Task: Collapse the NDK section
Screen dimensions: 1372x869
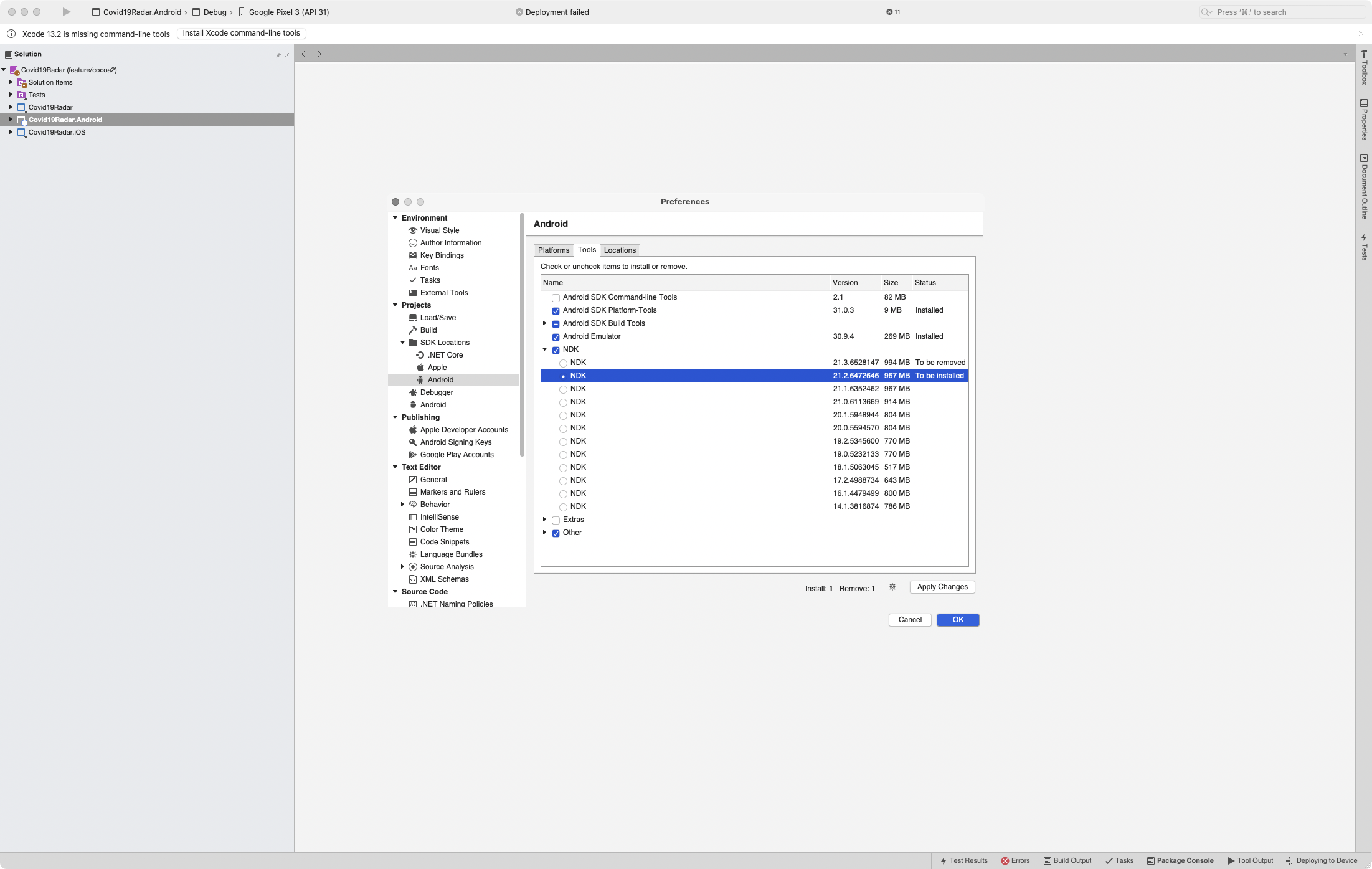Action: (544, 349)
